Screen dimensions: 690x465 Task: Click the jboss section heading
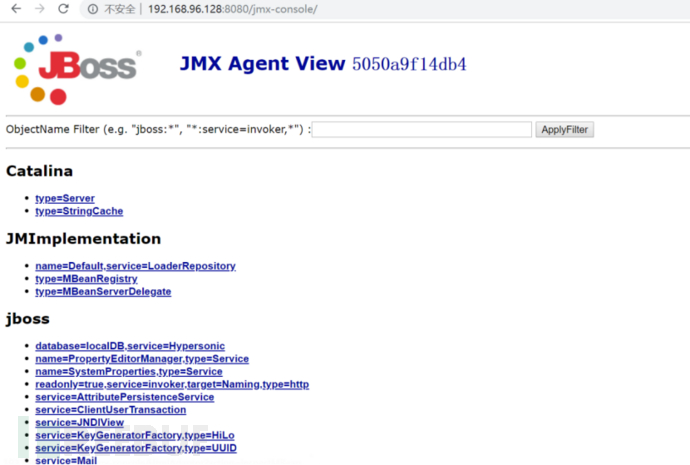click(28, 319)
